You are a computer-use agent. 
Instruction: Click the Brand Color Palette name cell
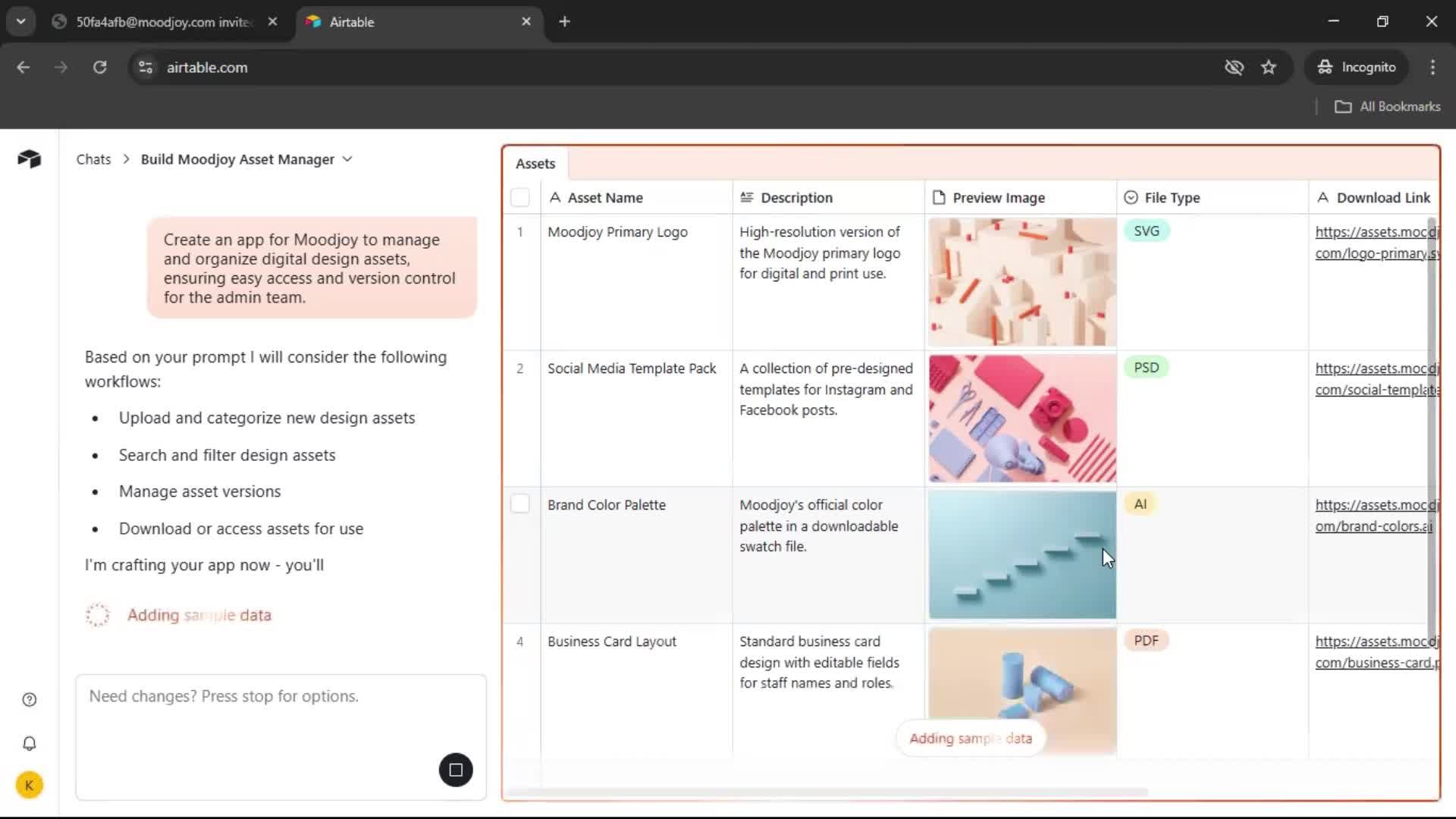pyautogui.click(x=636, y=555)
